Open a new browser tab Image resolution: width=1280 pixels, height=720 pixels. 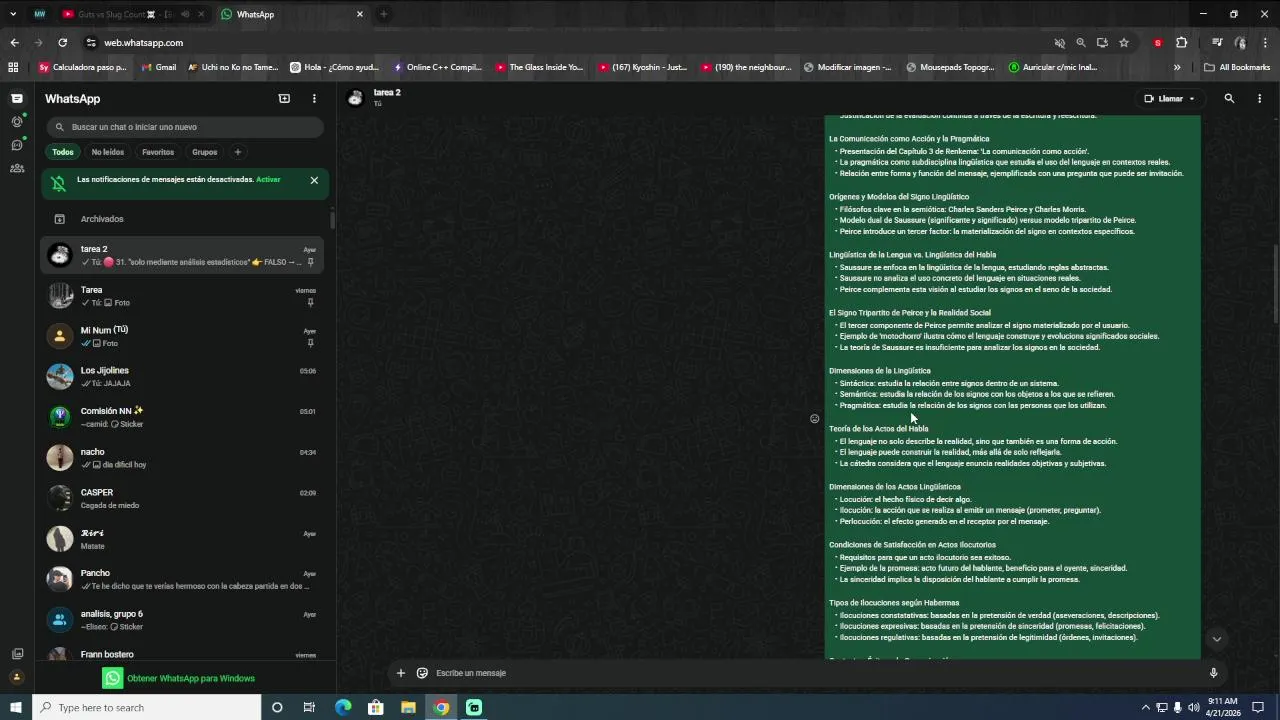tap(383, 14)
